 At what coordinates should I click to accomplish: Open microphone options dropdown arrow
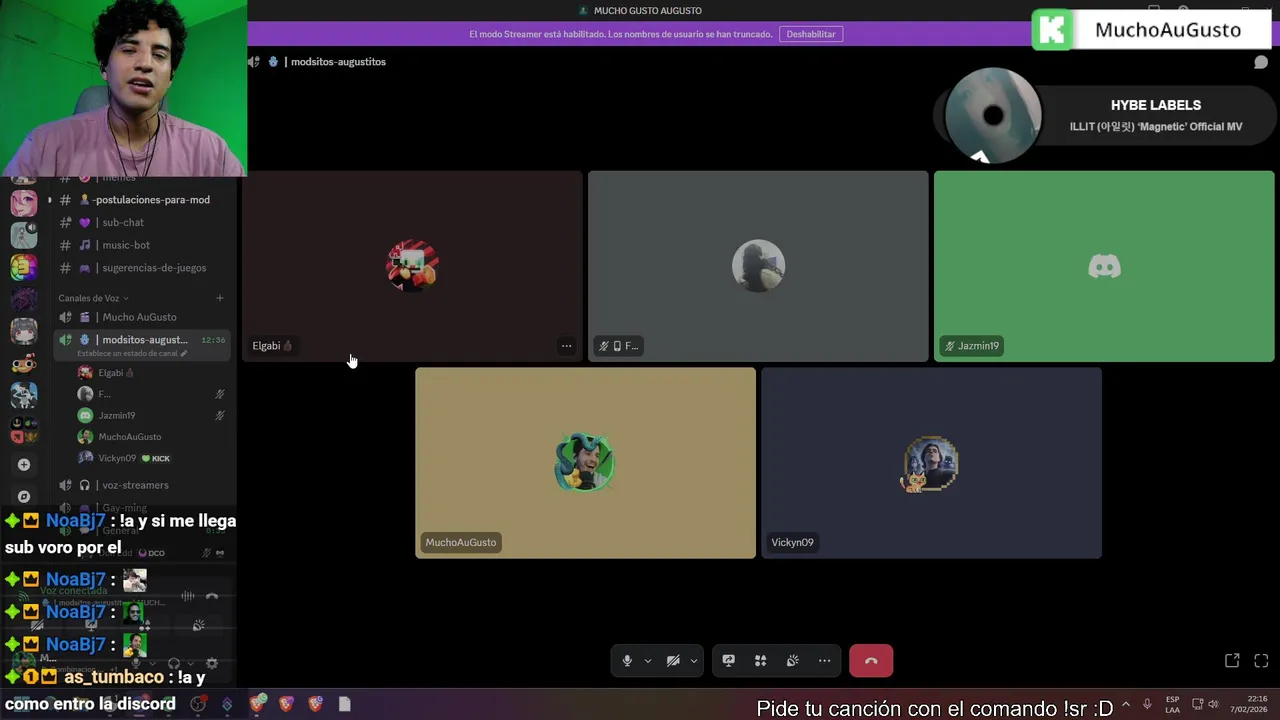[x=648, y=661]
